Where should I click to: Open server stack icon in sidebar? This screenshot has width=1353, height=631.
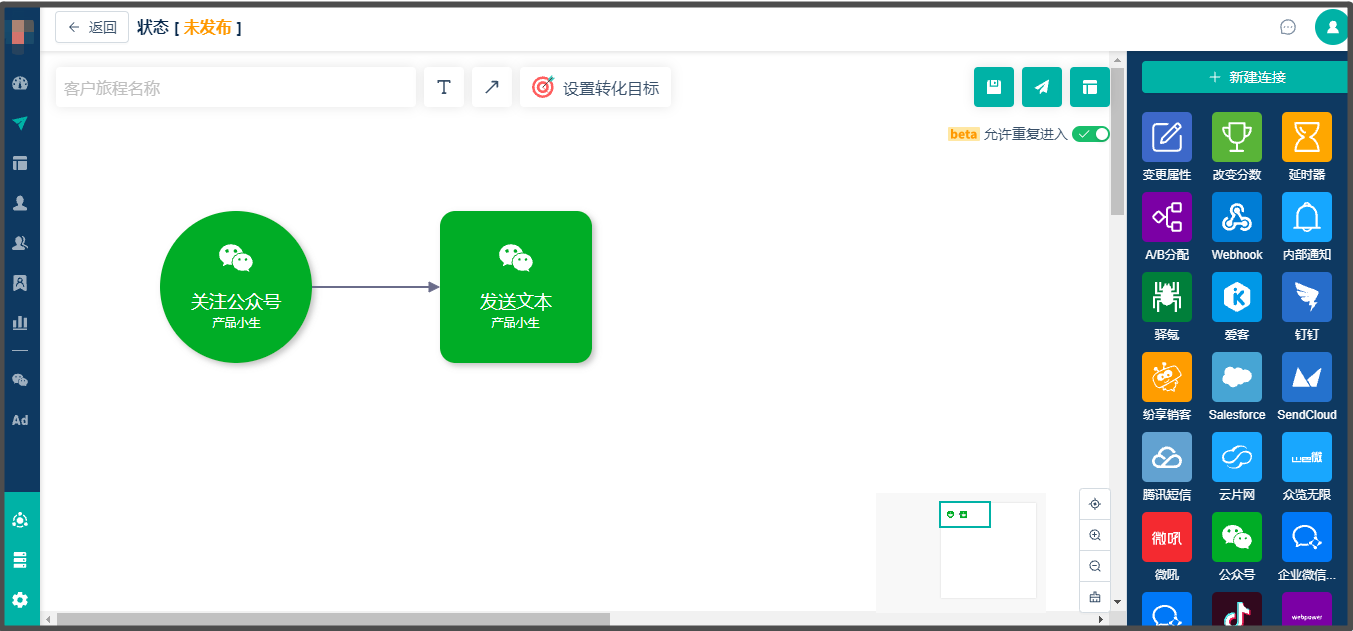[20, 560]
